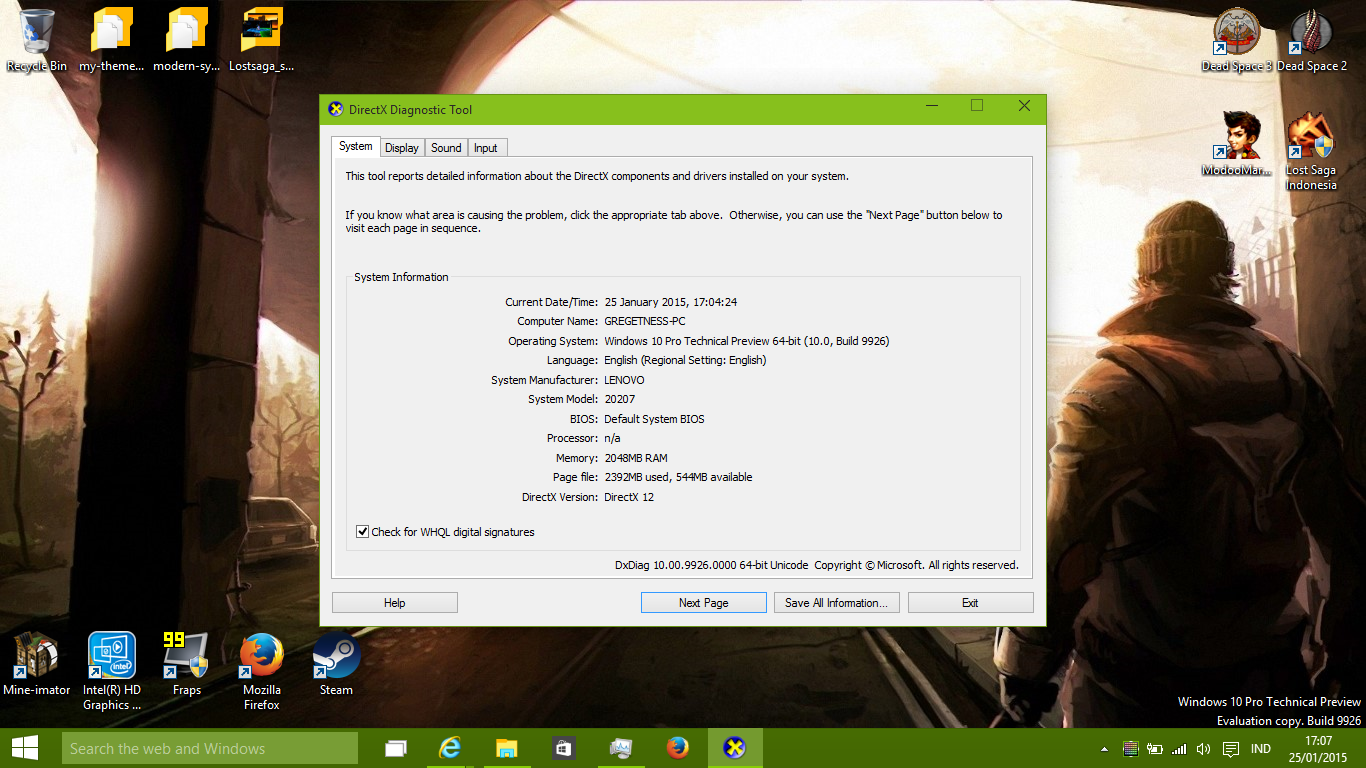The image size is (1366, 768).
Task: Click the IND input language indicator
Action: coord(1261,749)
